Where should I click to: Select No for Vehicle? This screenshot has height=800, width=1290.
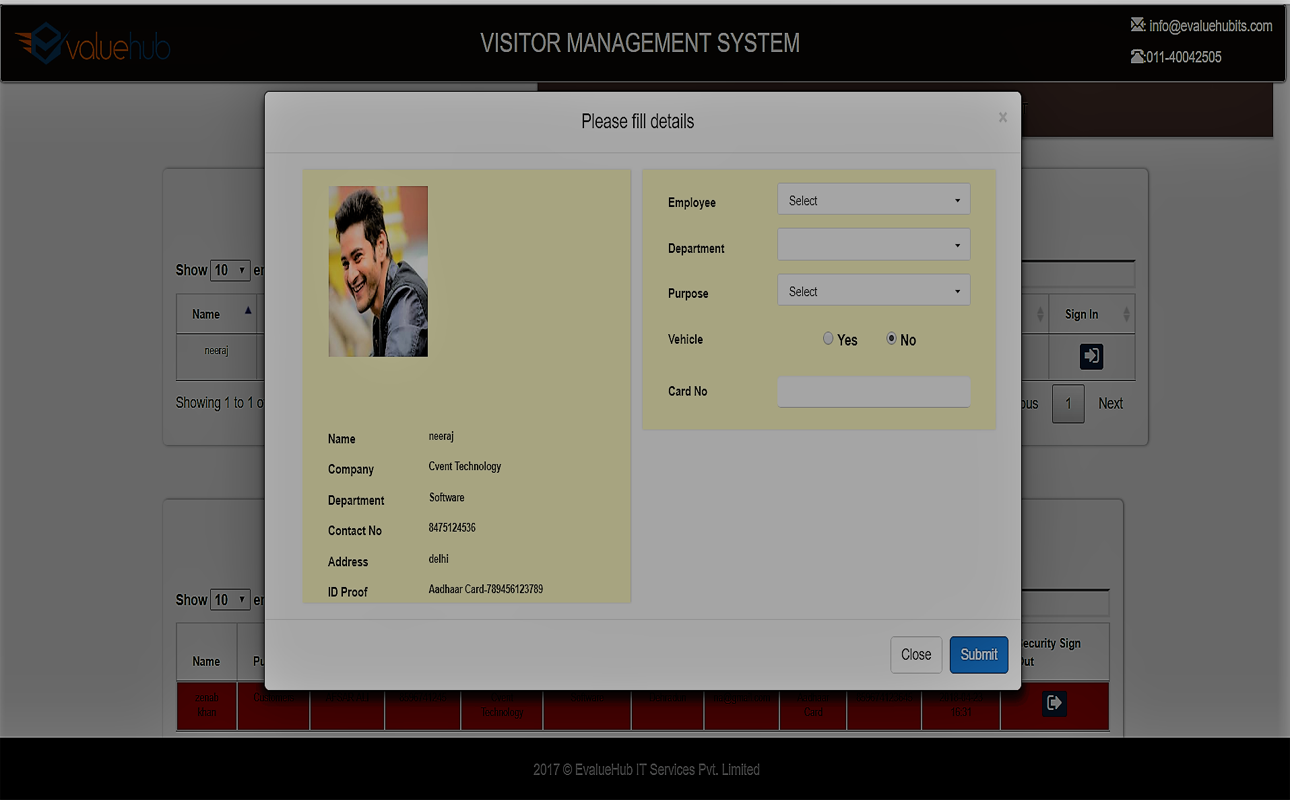891,339
